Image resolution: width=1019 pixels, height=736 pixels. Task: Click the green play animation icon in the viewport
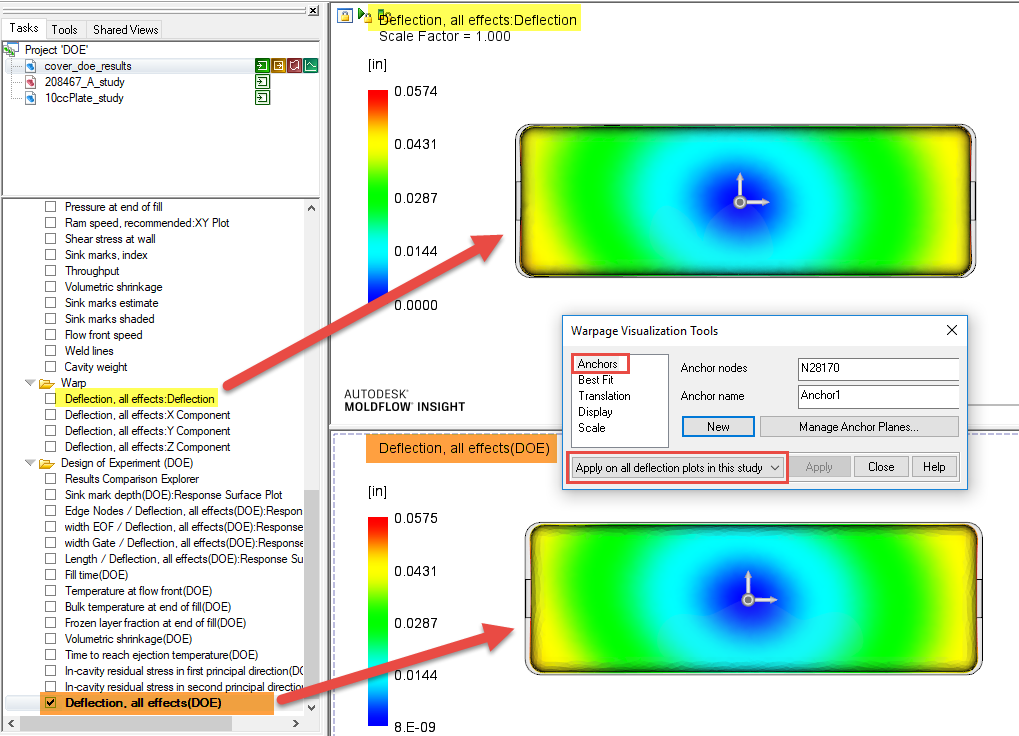point(362,14)
